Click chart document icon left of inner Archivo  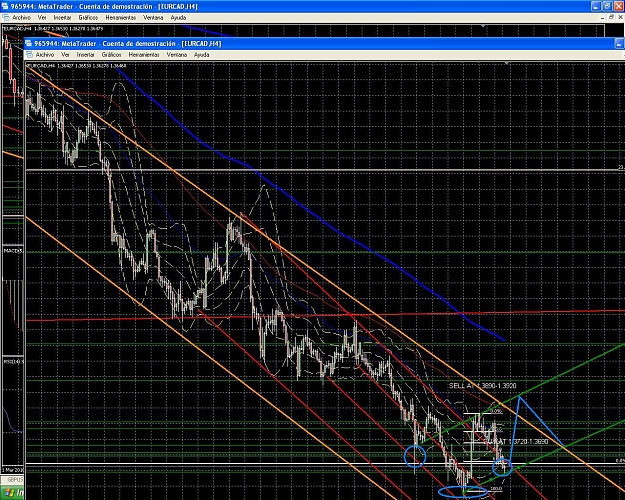(x=29, y=55)
